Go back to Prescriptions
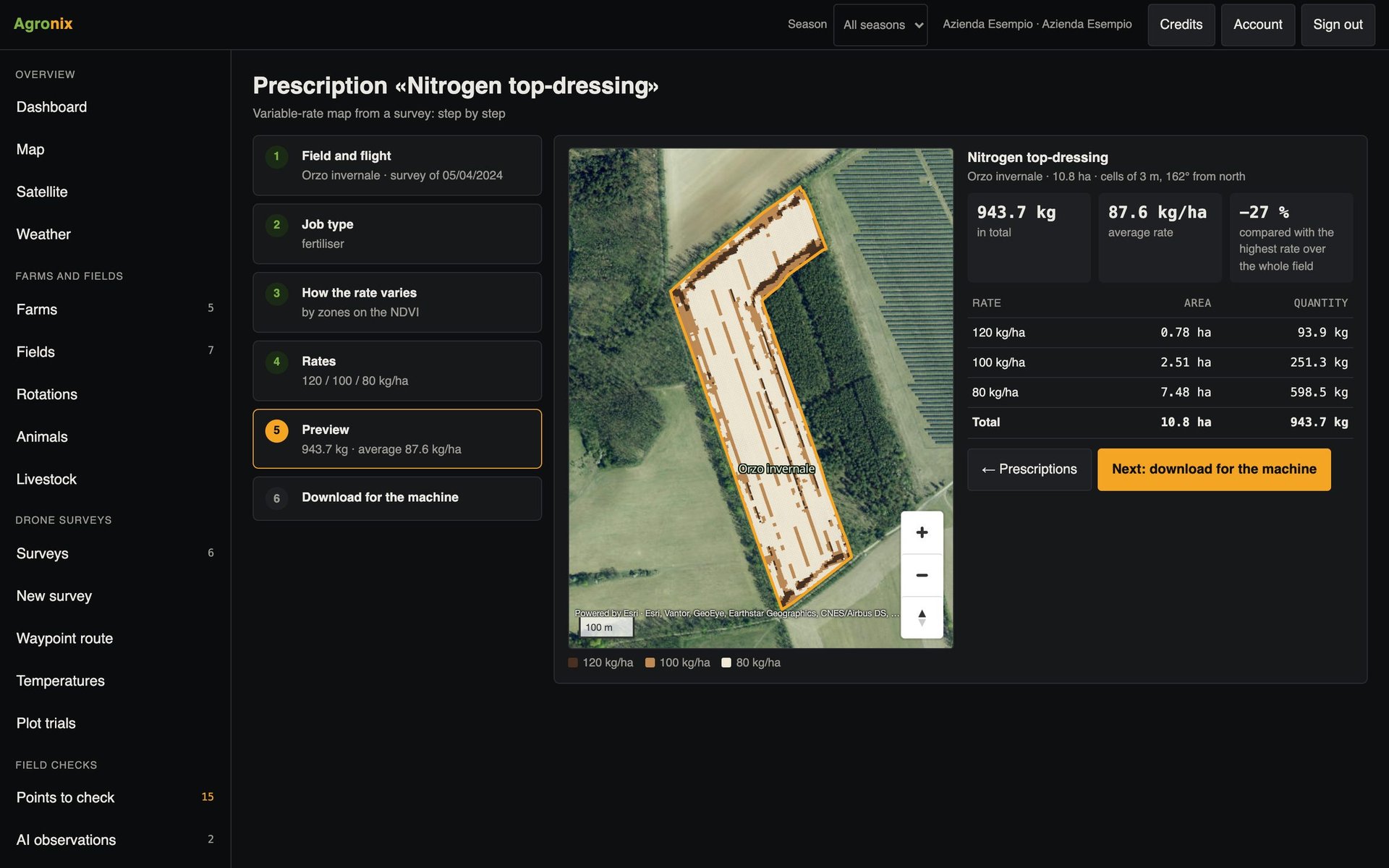1389x868 pixels. pos(1029,469)
